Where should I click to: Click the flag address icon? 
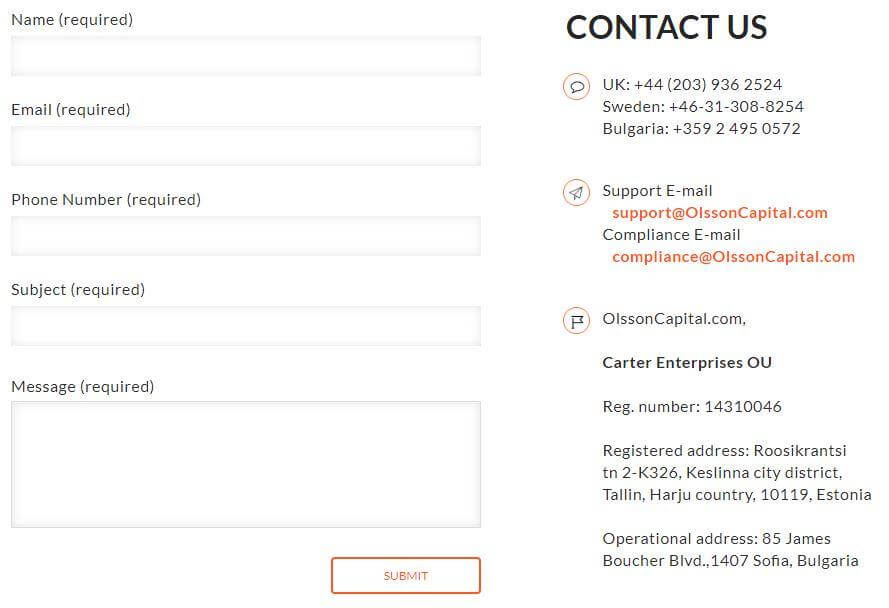pyautogui.click(x=576, y=321)
